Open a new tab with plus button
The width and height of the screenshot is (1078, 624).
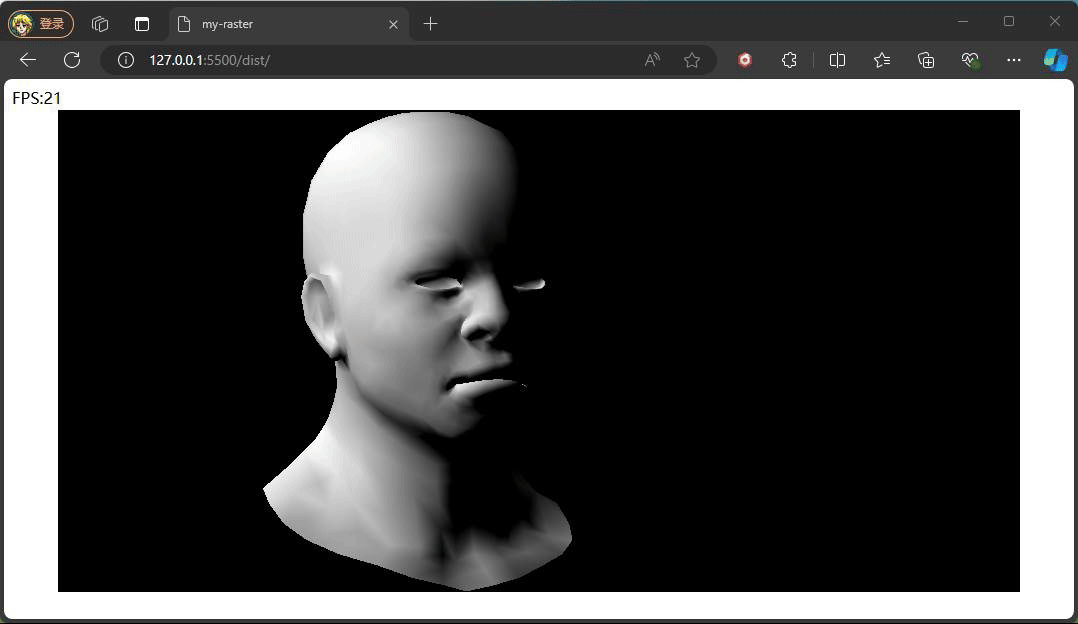(x=431, y=24)
